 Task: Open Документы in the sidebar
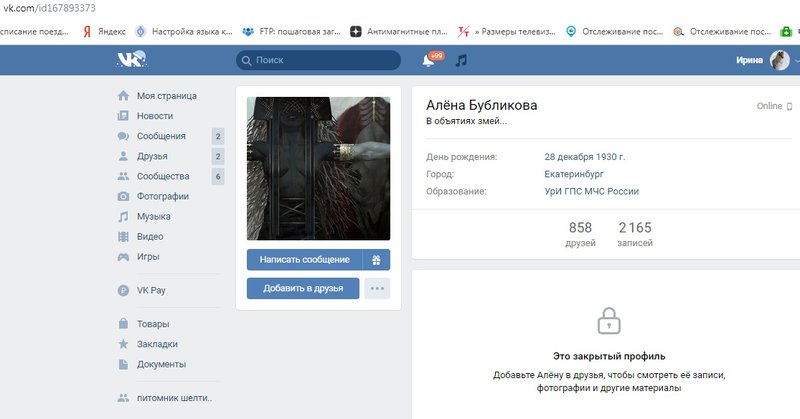[161, 364]
